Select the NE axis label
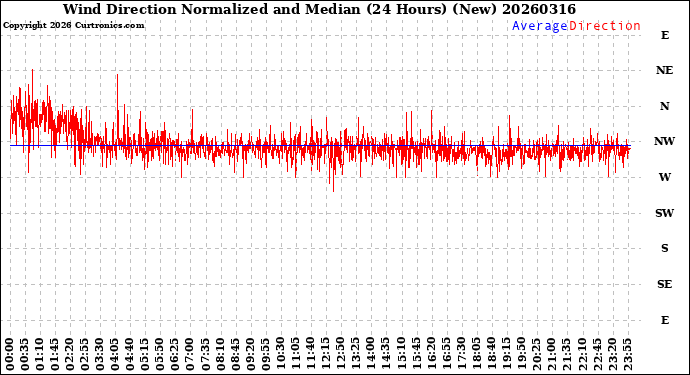 (664, 70)
